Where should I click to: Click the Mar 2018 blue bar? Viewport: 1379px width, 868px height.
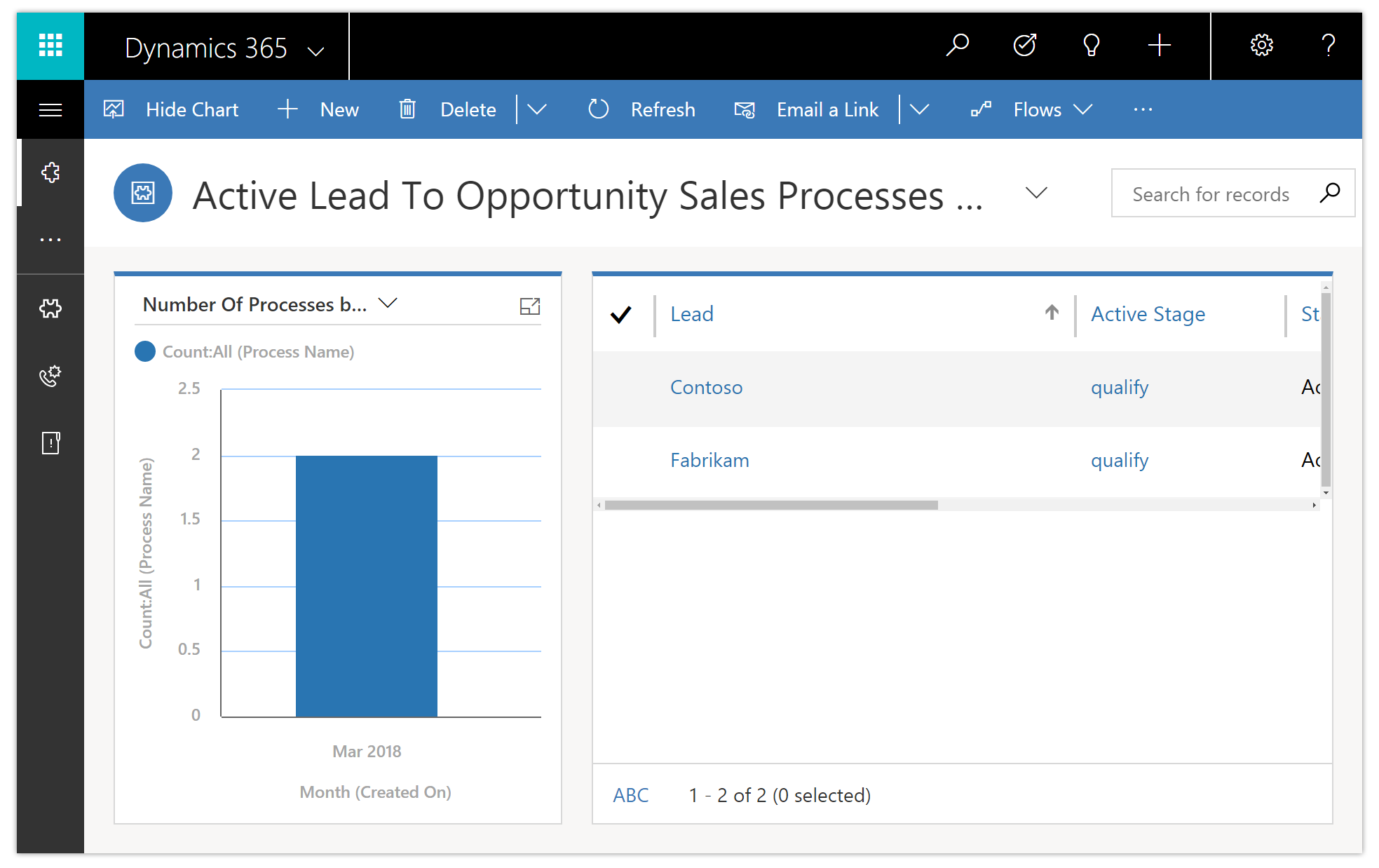click(x=367, y=586)
